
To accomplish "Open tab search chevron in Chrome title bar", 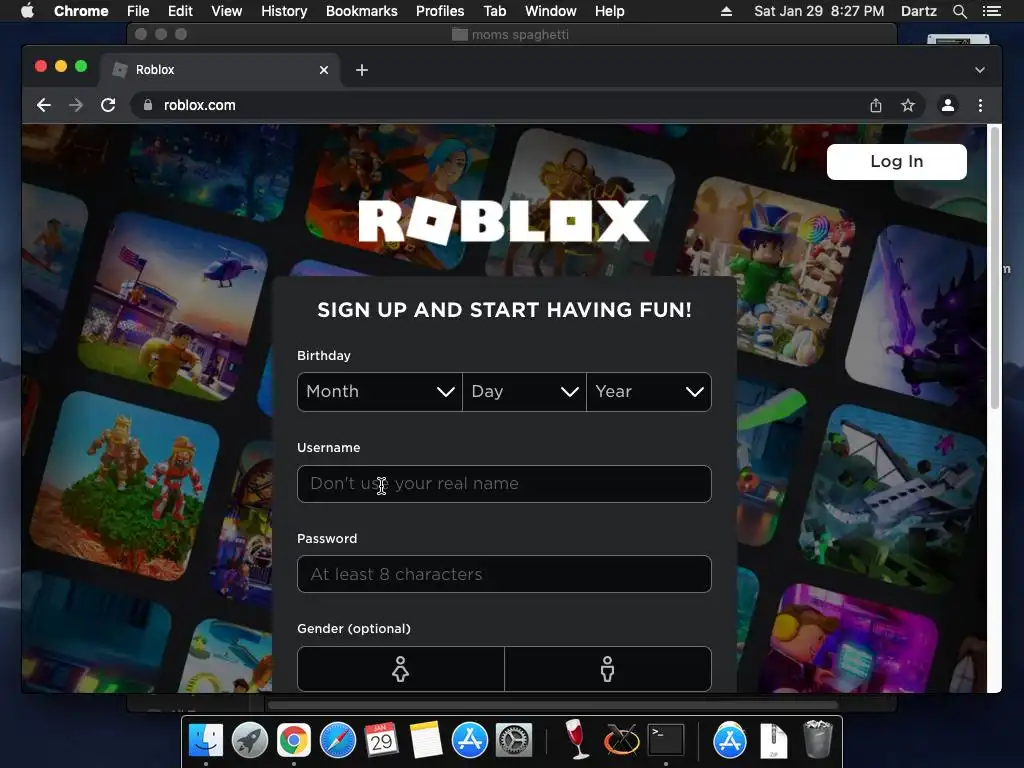I will [980, 70].
